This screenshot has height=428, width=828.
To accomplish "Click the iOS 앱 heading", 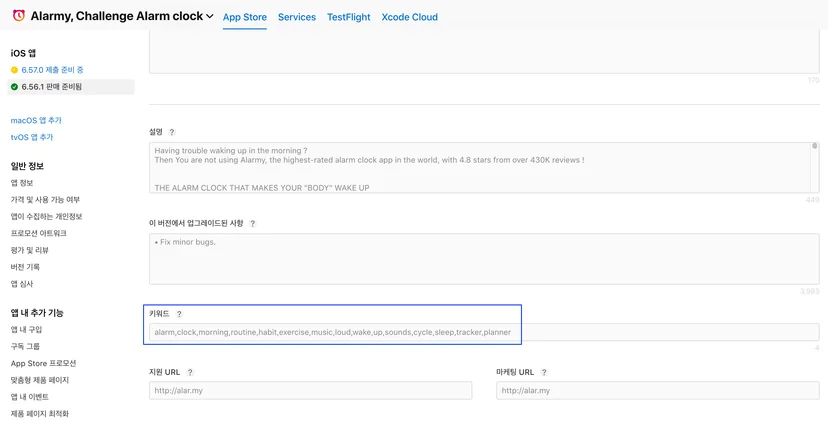I will (23, 53).
